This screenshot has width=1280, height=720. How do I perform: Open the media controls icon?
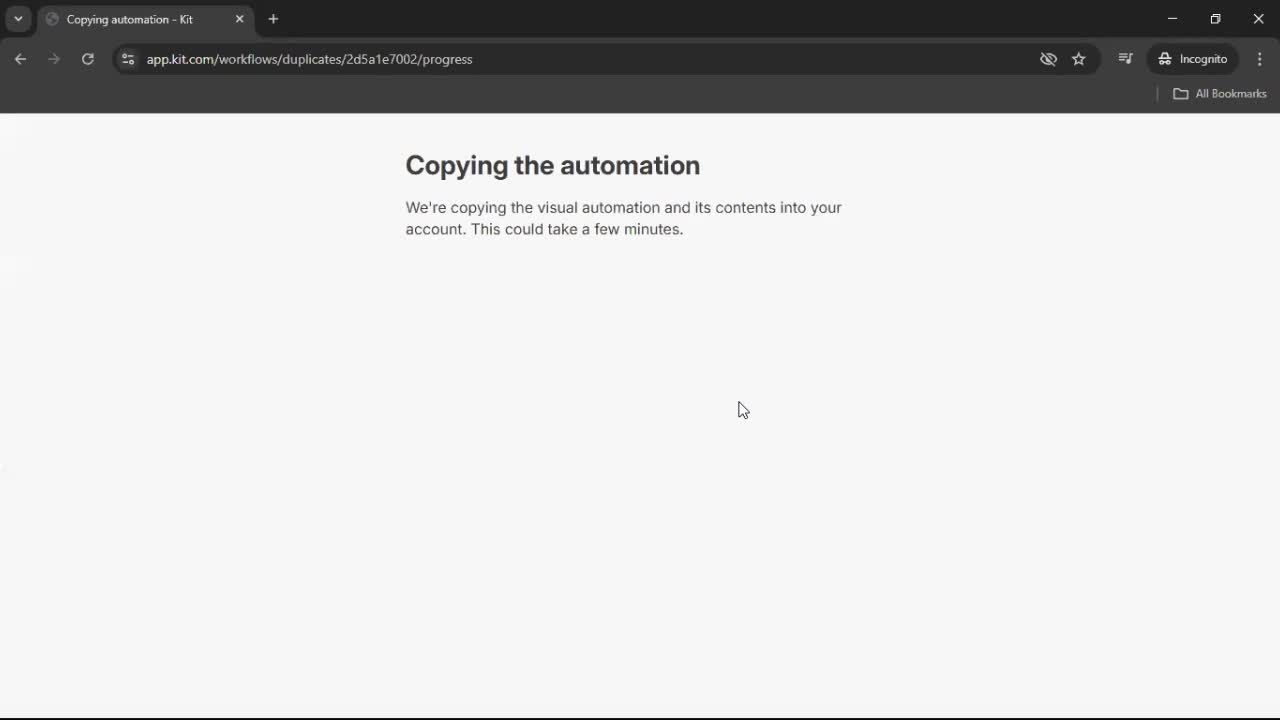1125,59
